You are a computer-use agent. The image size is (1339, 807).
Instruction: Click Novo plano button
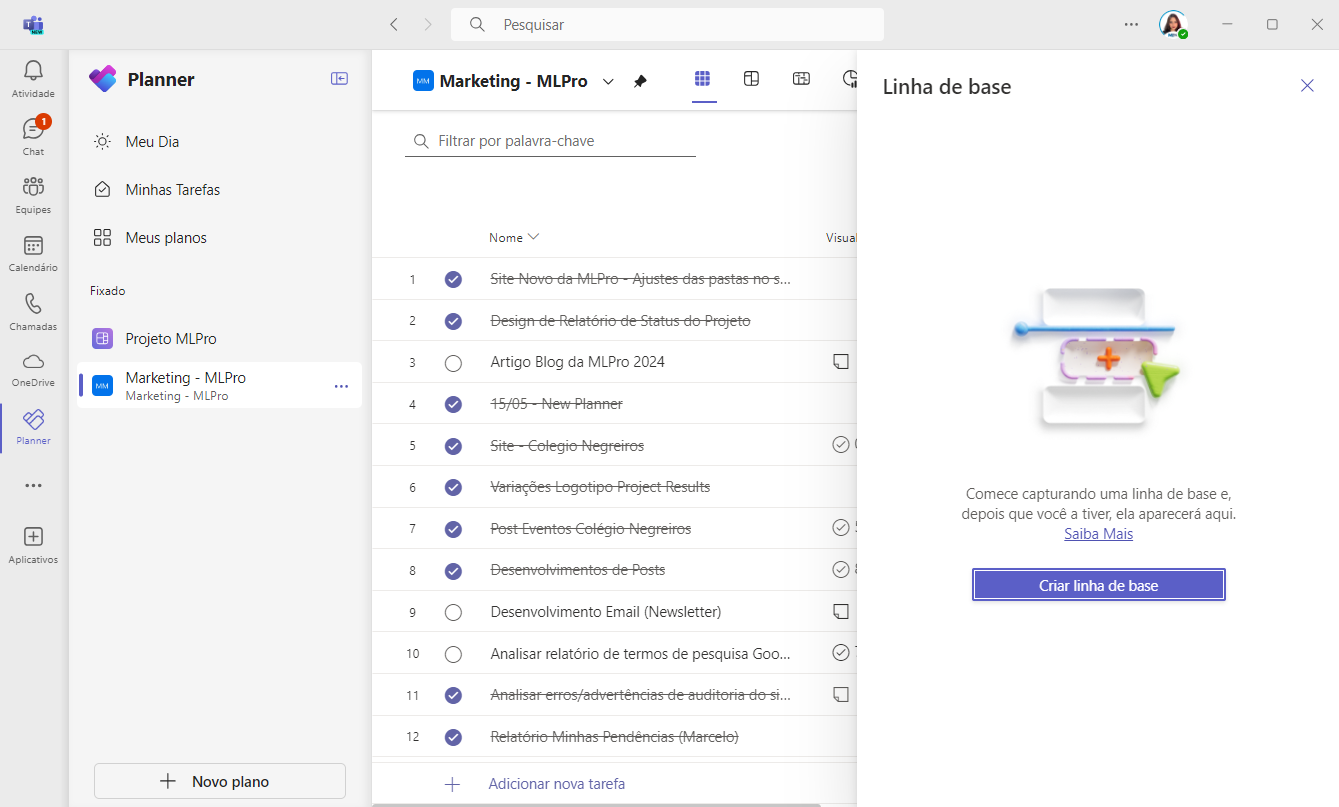click(220, 781)
